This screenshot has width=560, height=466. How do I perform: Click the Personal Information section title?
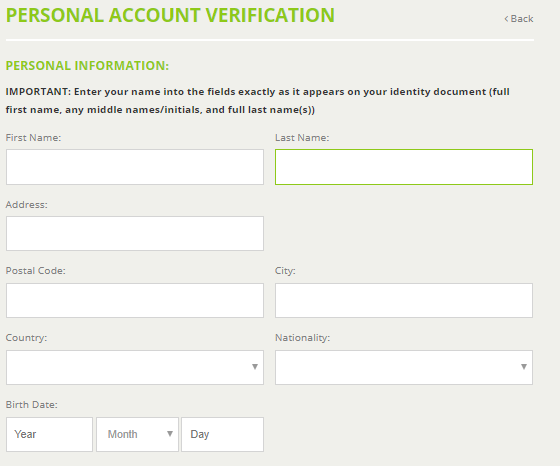(87, 66)
